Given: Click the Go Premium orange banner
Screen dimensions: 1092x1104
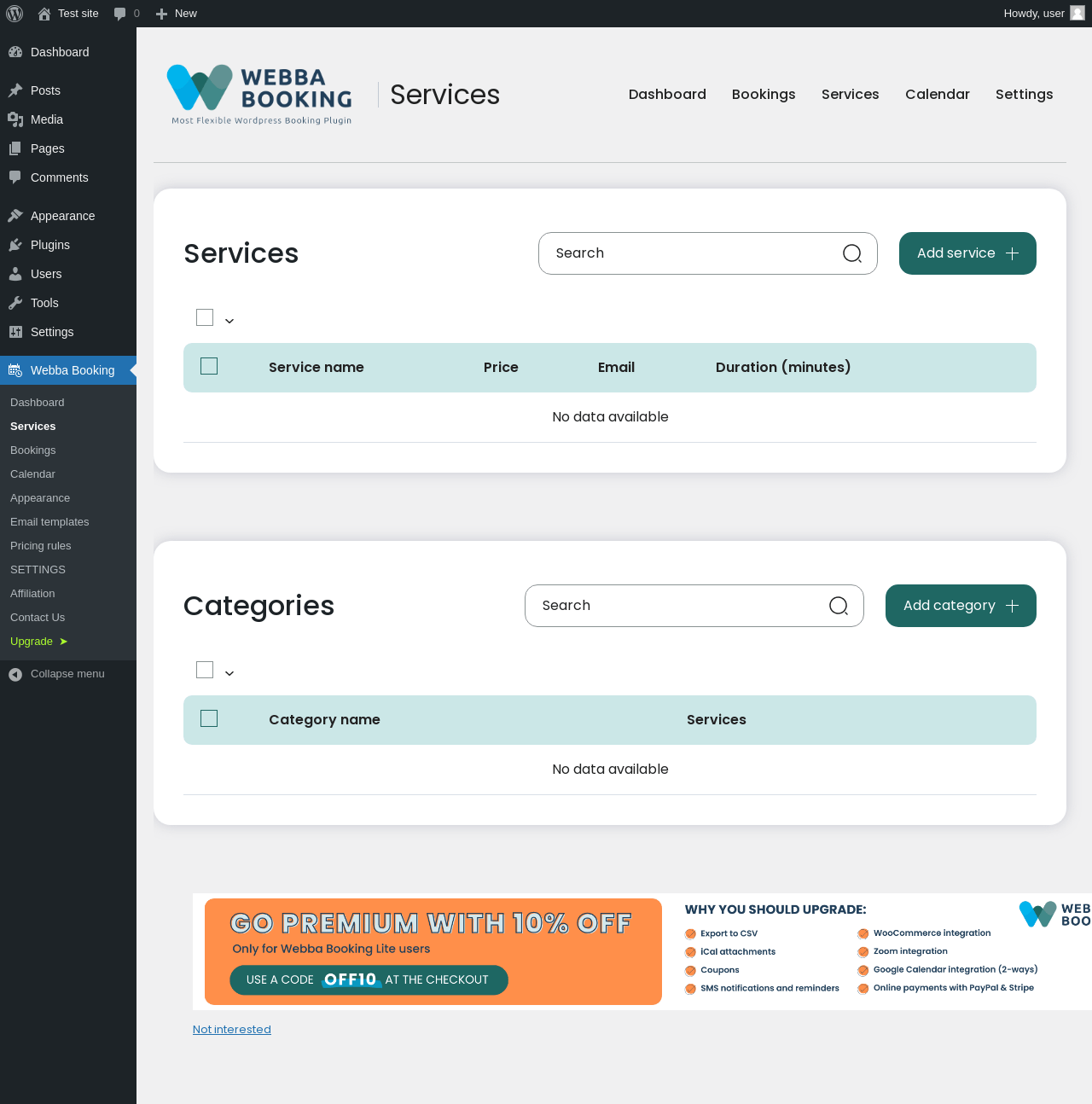Looking at the screenshot, I should (x=433, y=951).
